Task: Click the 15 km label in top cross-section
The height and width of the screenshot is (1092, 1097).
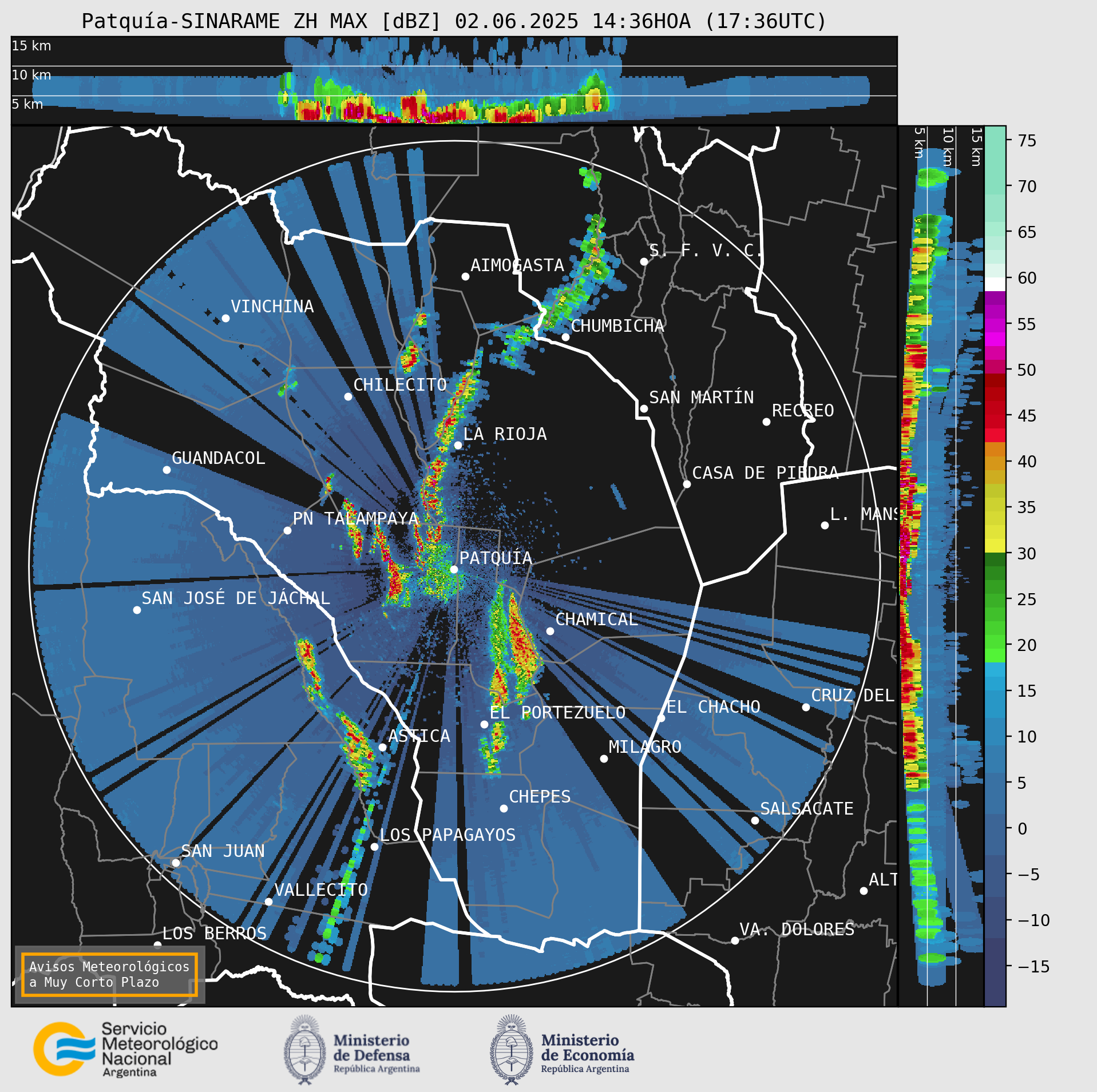Action: click(31, 46)
